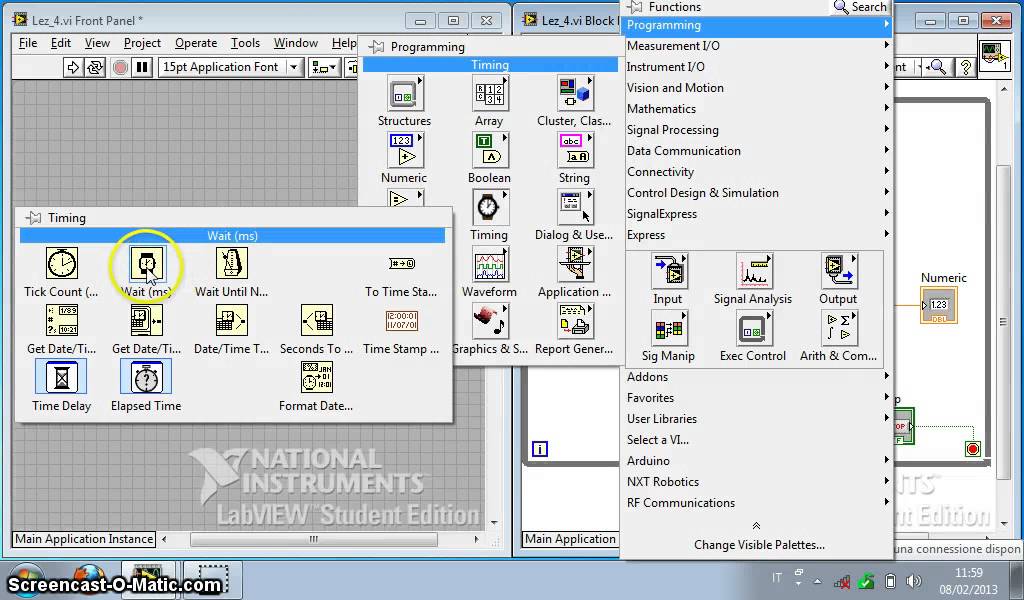Open the Numeric subpalette

tap(404, 150)
